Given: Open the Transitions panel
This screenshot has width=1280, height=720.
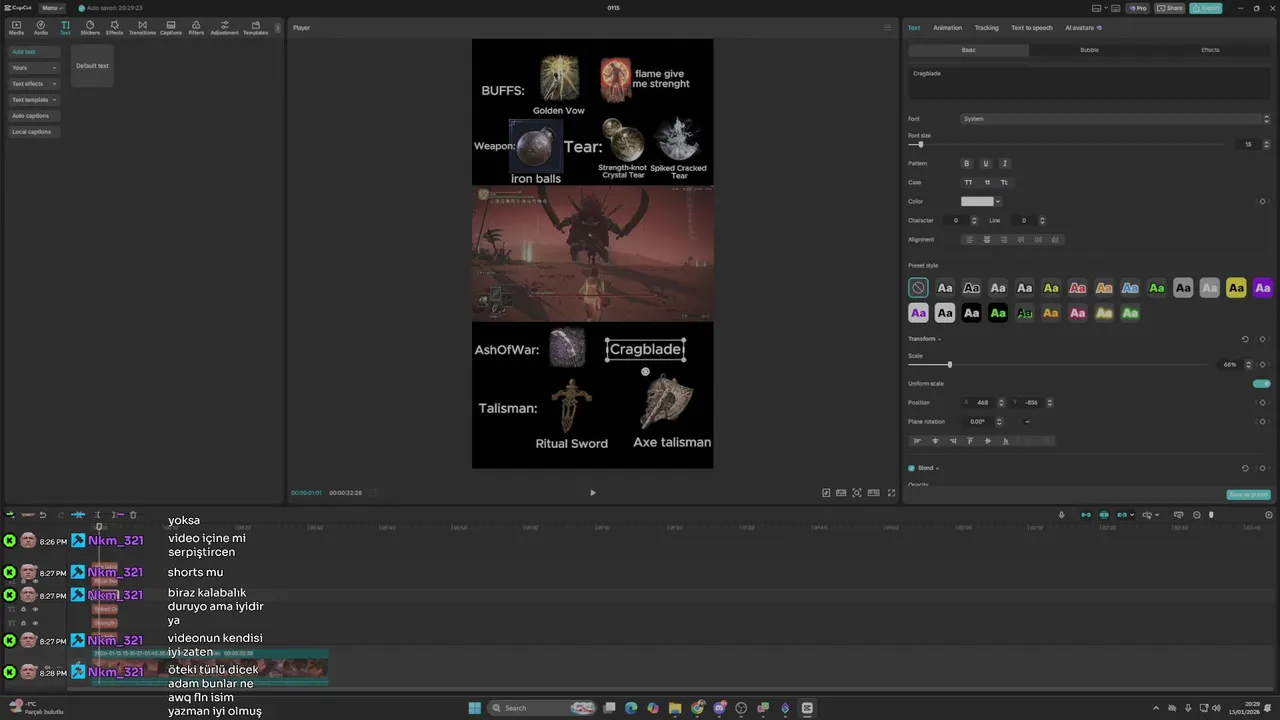Looking at the screenshot, I should (x=142, y=27).
